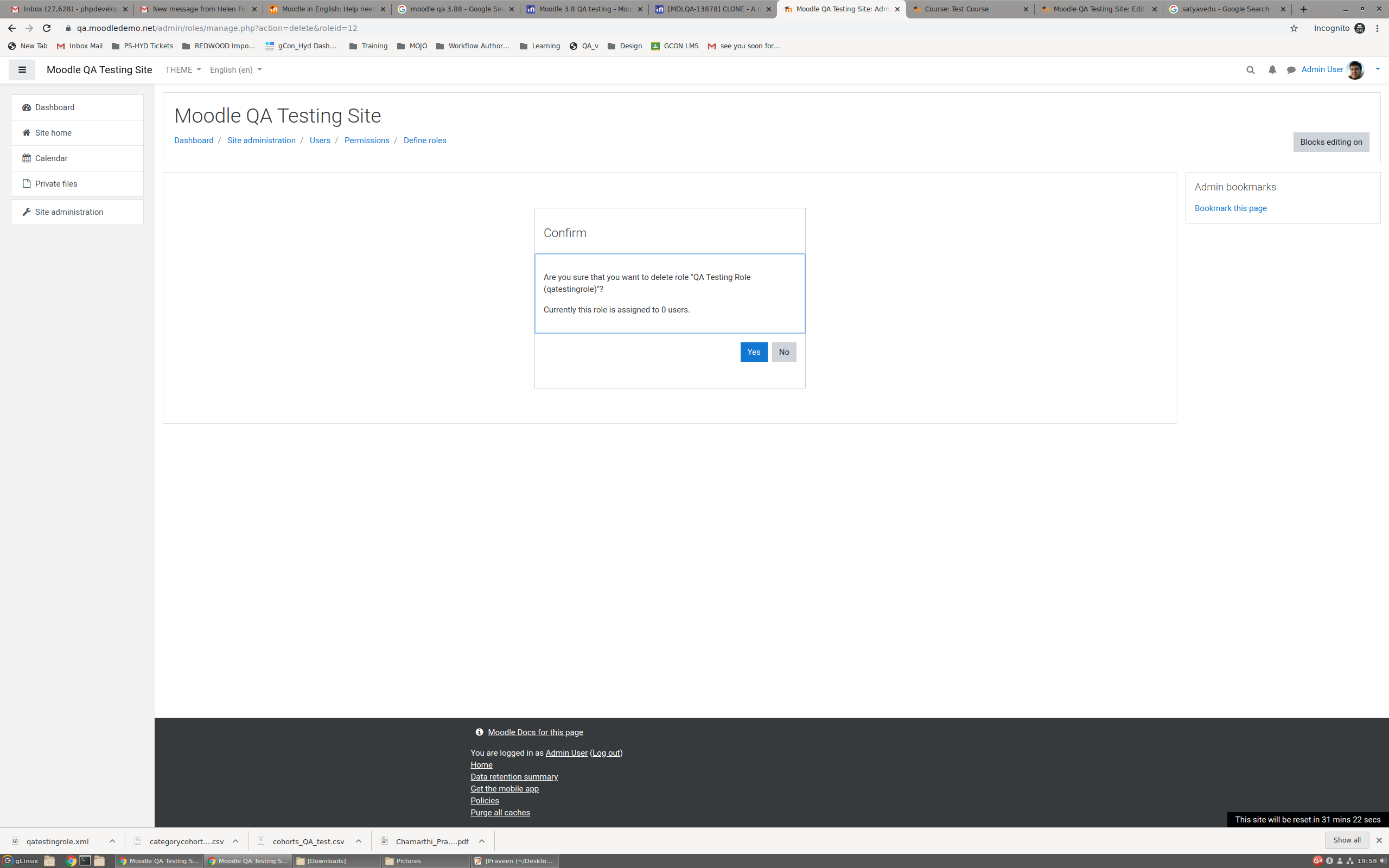Open the terminal icon in the taskbar
This screenshot has height=868, width=1389.
[x=85, y=860]
